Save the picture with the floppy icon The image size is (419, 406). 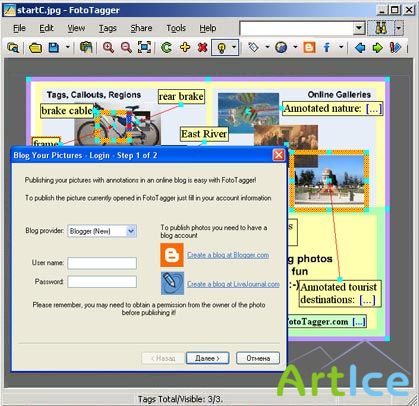click(x=54, y=48)
